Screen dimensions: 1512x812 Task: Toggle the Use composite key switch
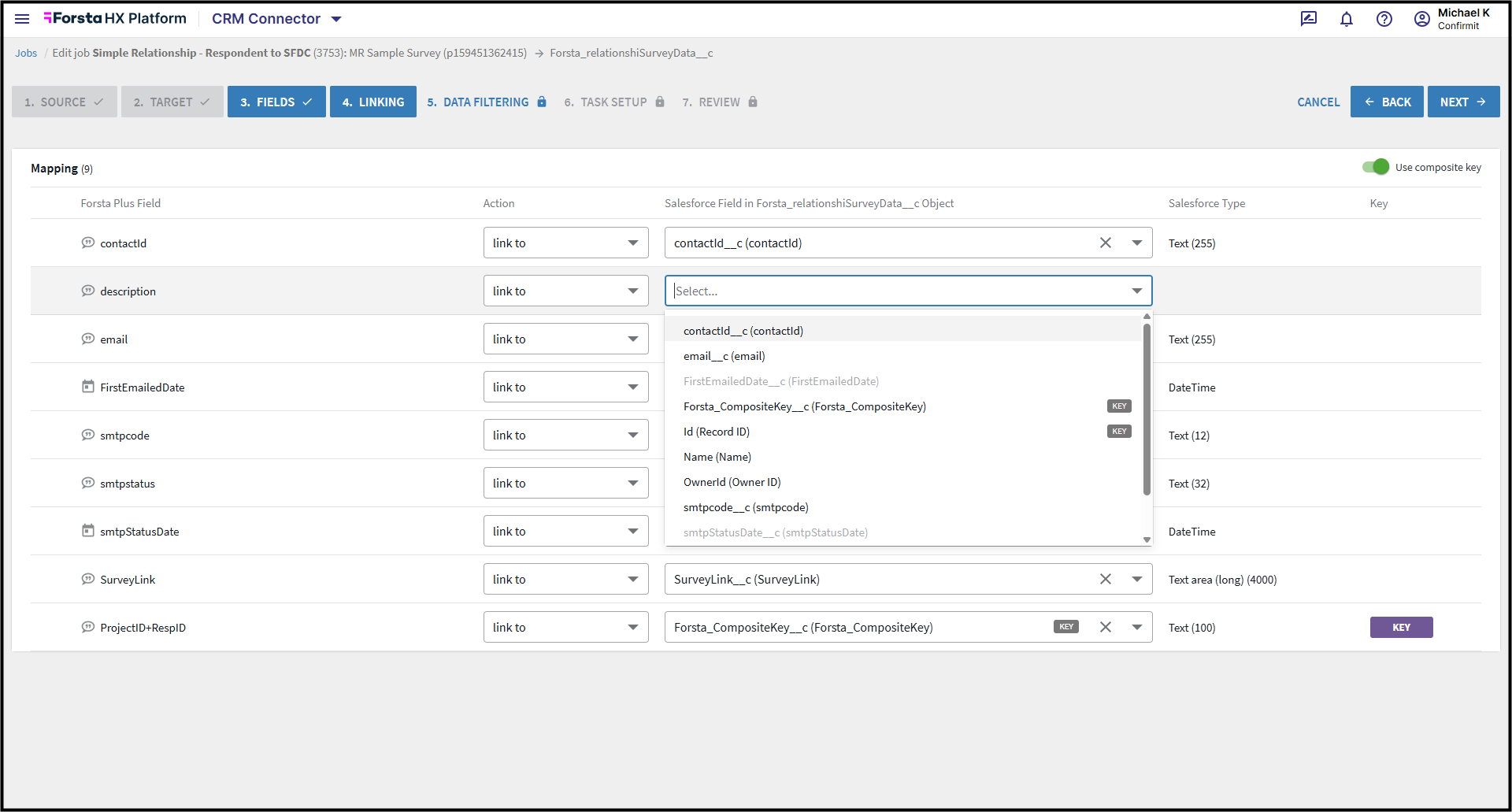1376,167
